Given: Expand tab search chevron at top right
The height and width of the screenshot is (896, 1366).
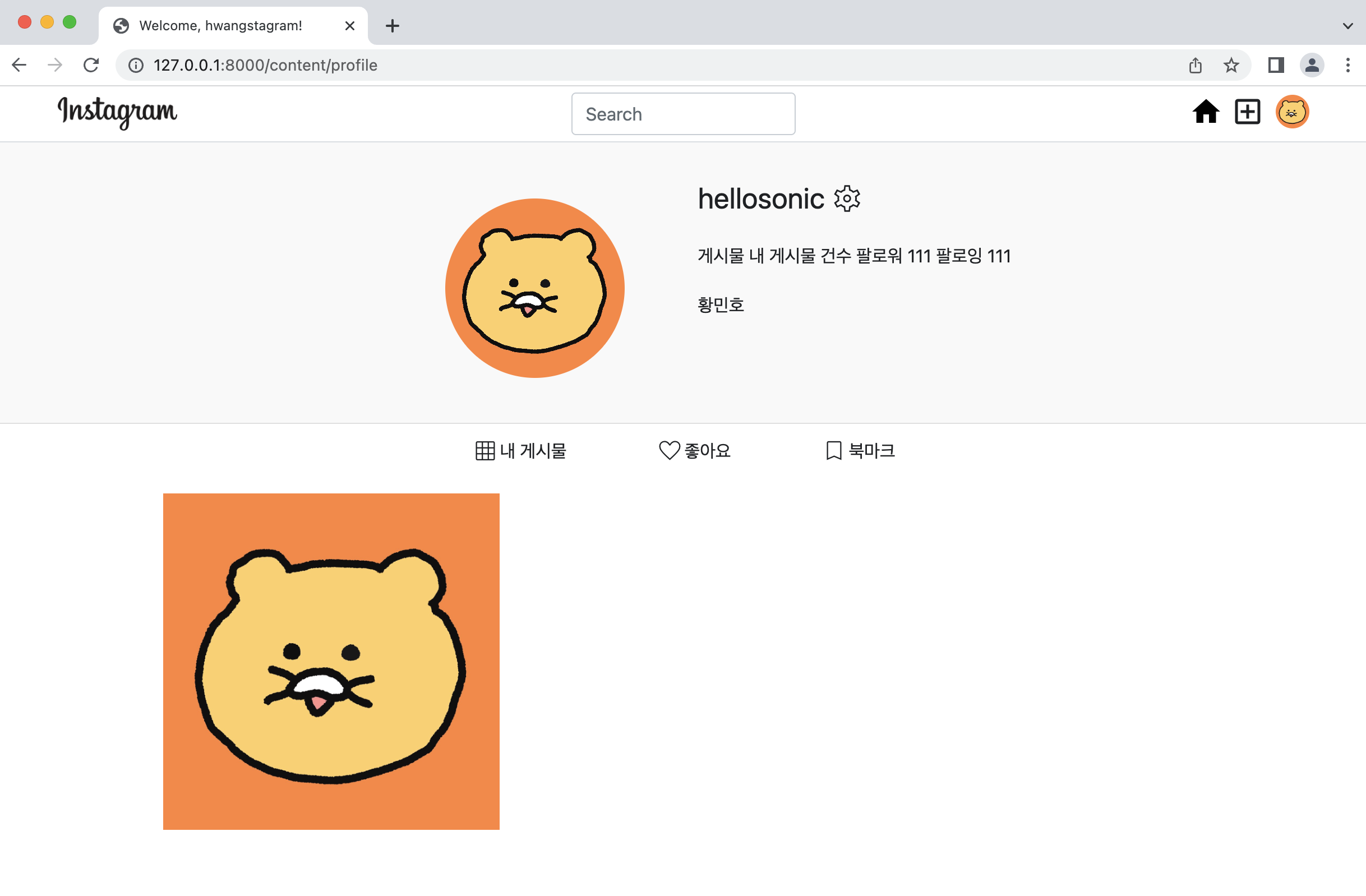Looking at the screenshot, I should click(1347, 26).
